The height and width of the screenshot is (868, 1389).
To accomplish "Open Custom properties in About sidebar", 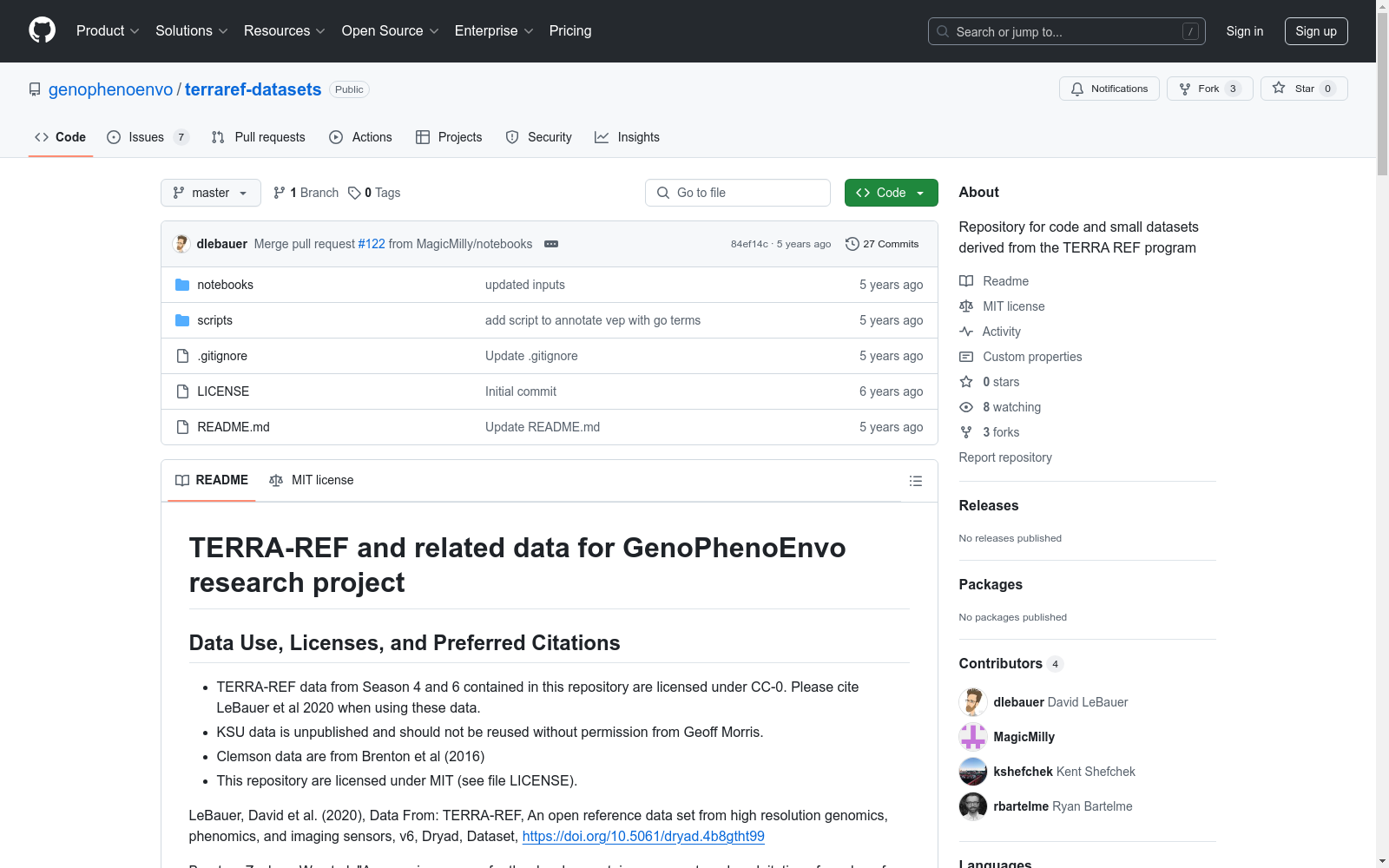I will point(1021,357).
